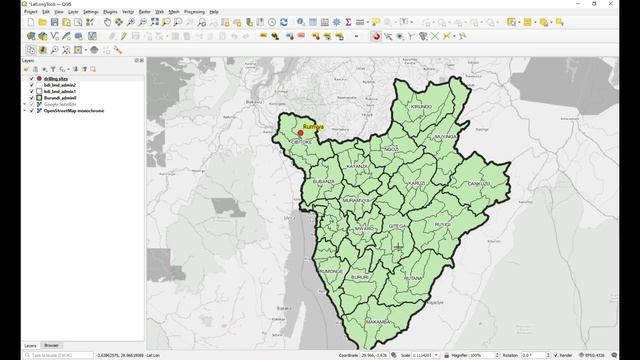Open the Processing menu
This screenshot has height=360, width=640.
click(194, 12)
